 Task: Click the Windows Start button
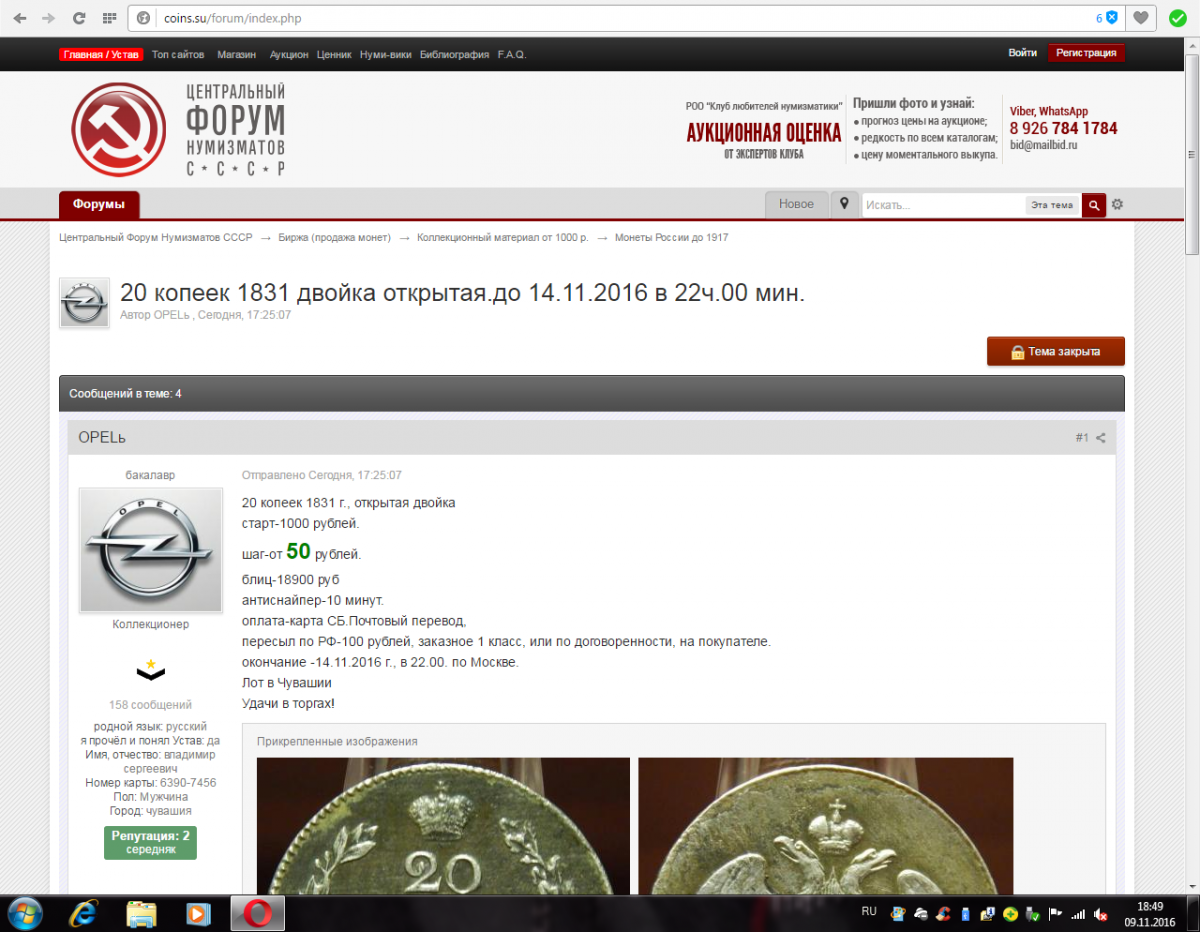(x=23, y=913)
